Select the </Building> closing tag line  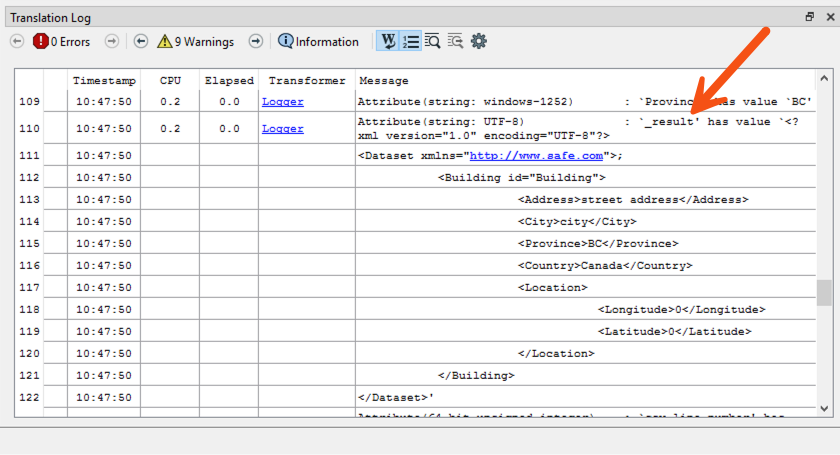click(x=476, y=375)
